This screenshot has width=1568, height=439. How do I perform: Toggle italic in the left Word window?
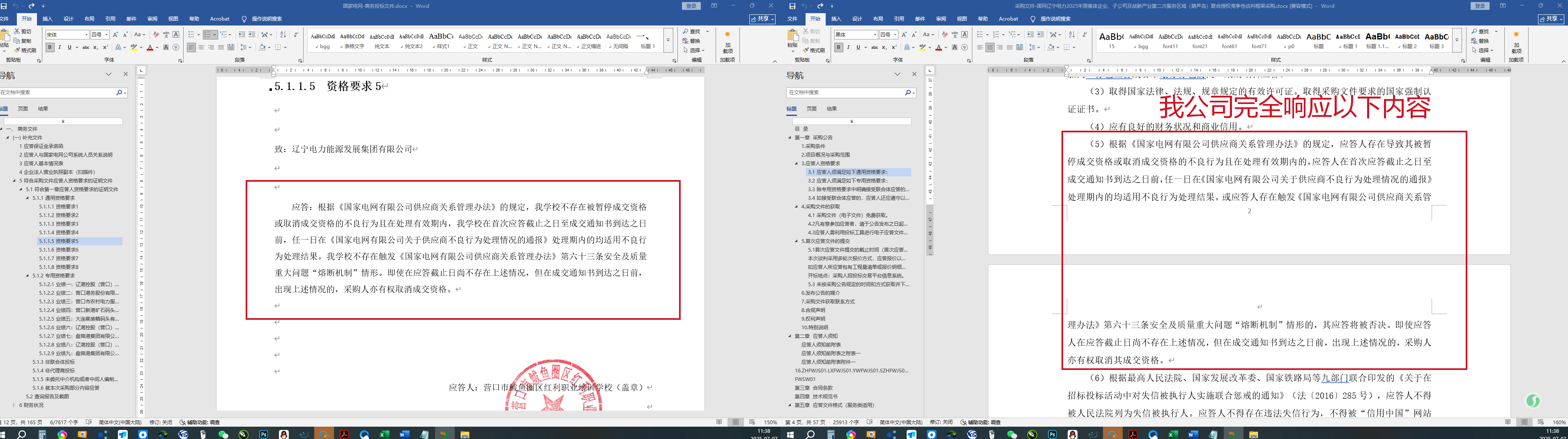60,48
